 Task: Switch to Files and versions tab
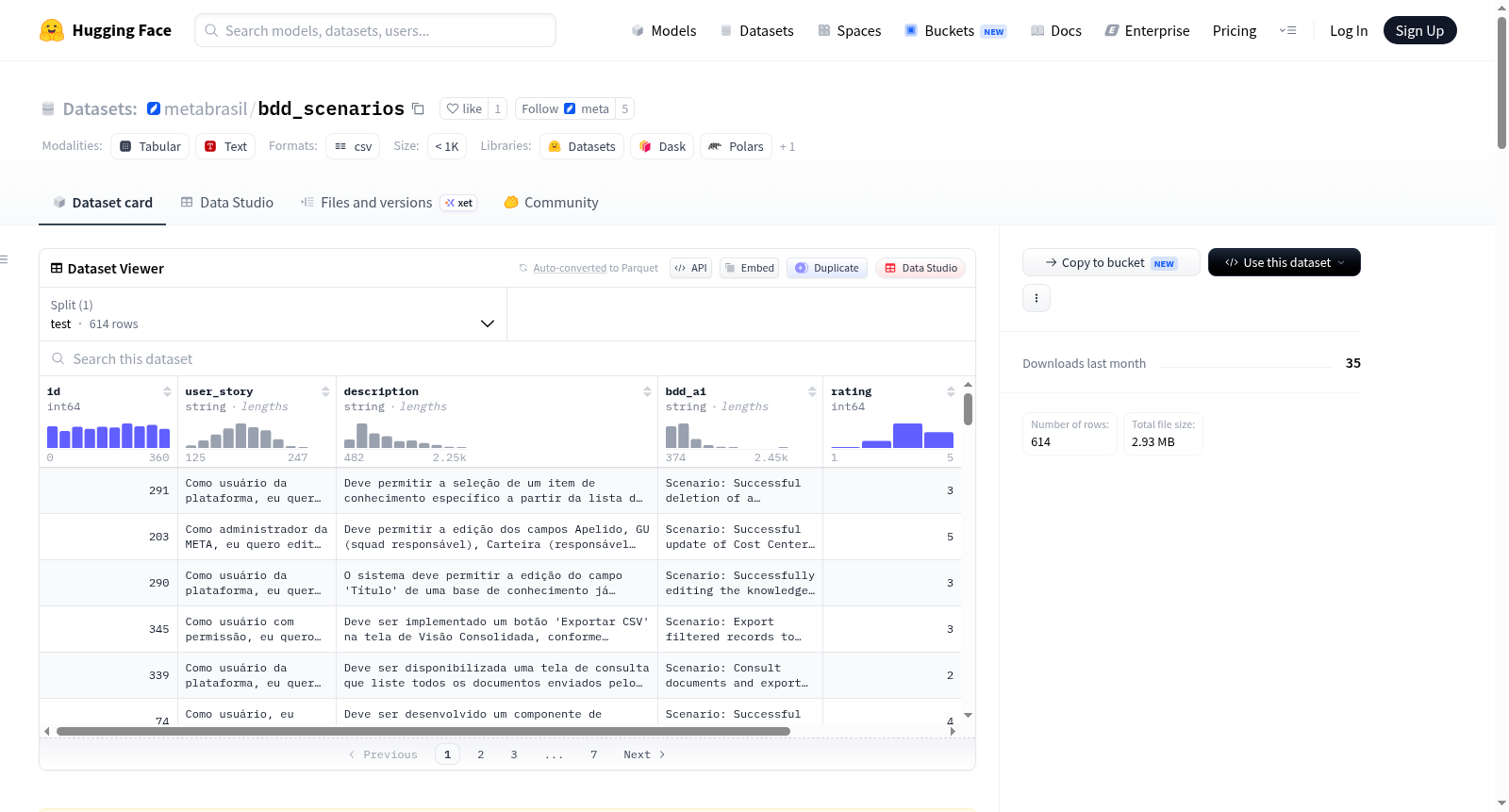point(388,203)
